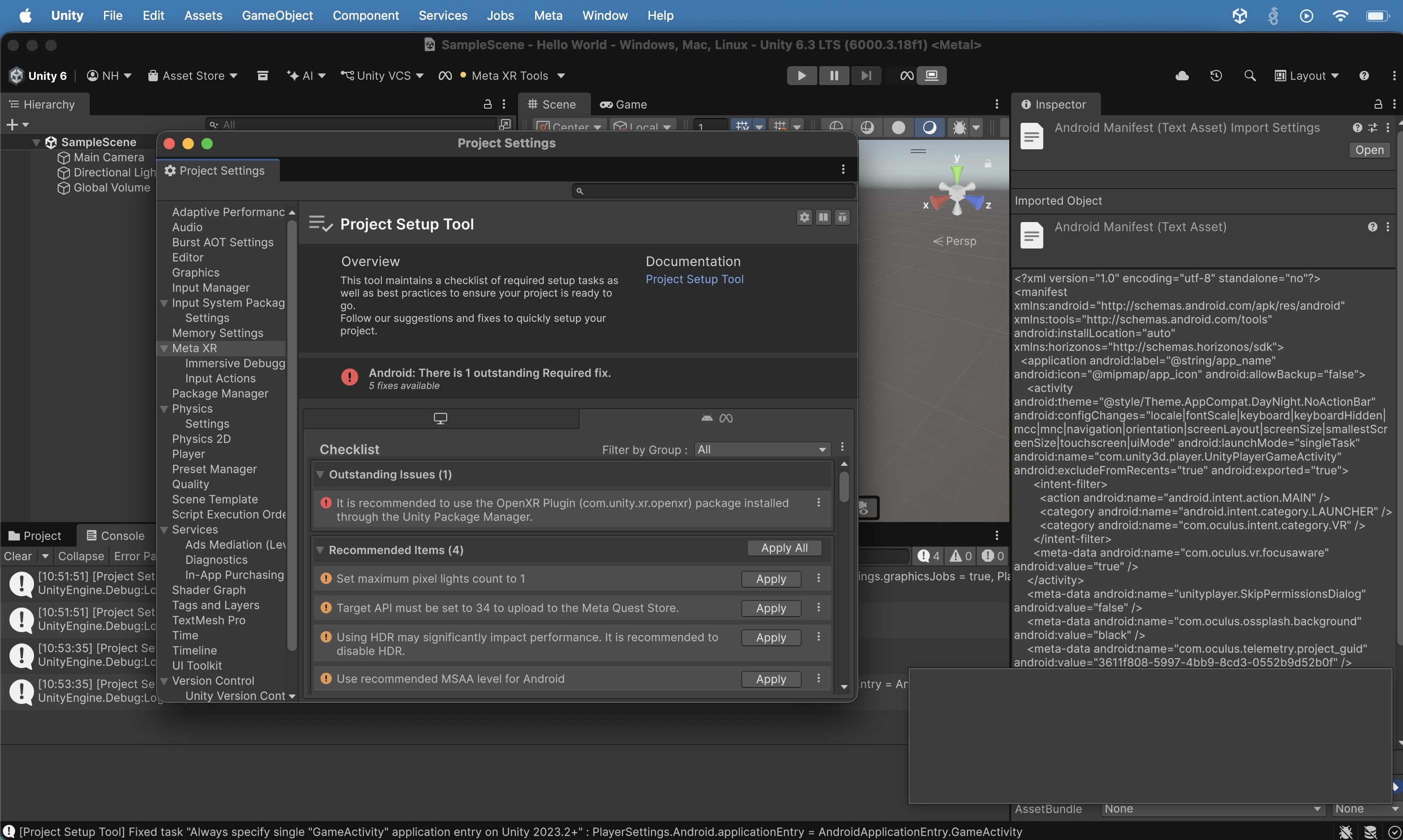1403x840 pixels.
Task: Click the help question mark in the main toolbar
Action: [1364, 75]
